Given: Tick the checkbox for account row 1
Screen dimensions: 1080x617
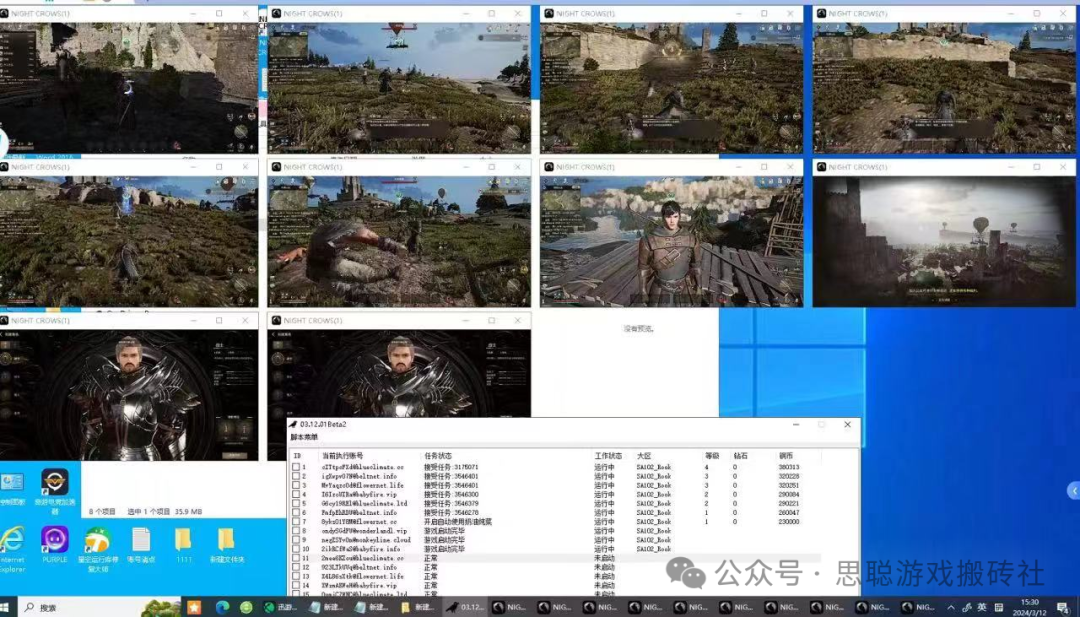Looking at the screenshot, I should [x=296, y=467].
